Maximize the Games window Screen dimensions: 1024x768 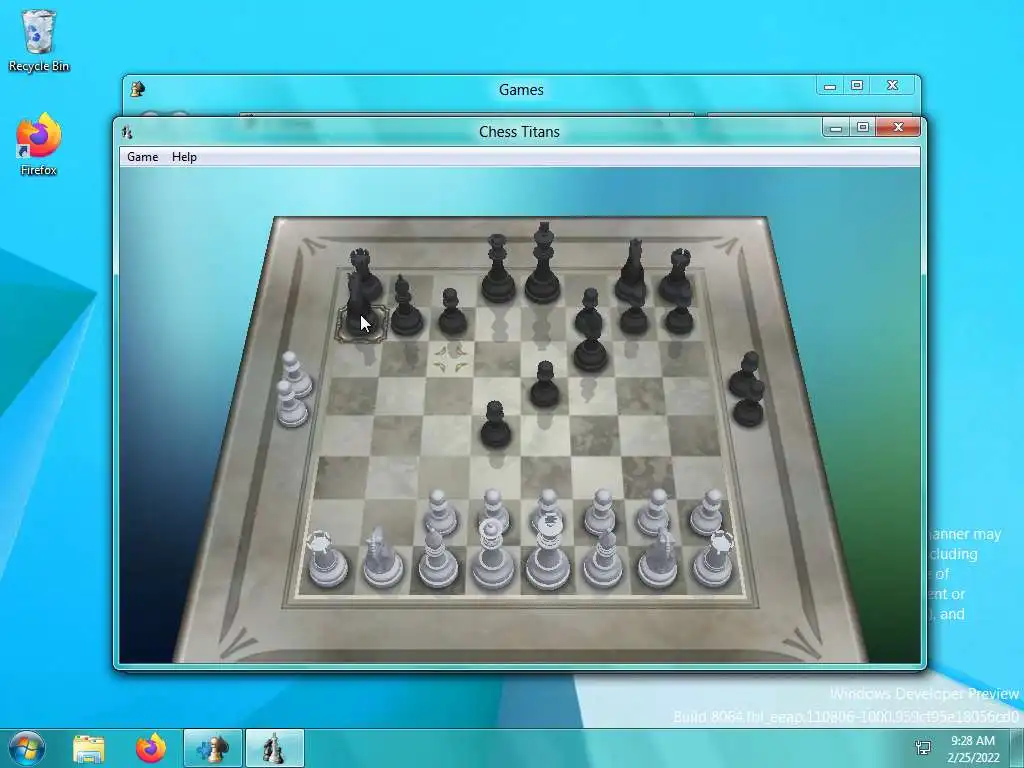pos(857,86)
